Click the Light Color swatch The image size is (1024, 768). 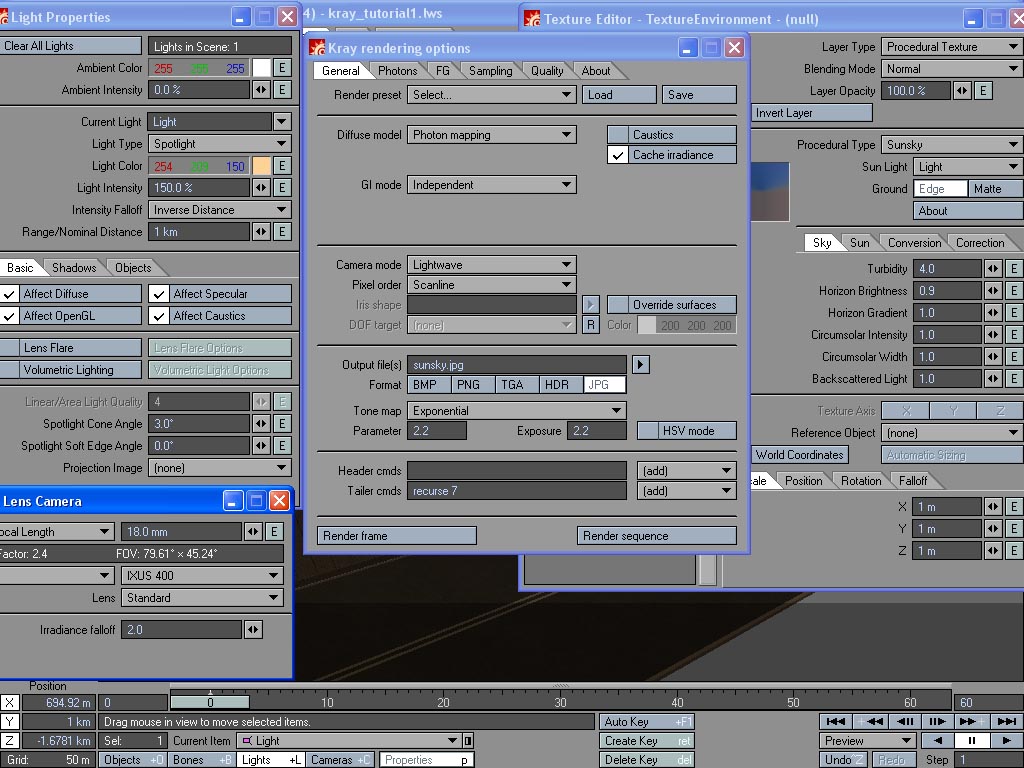[x=261, y=166]
